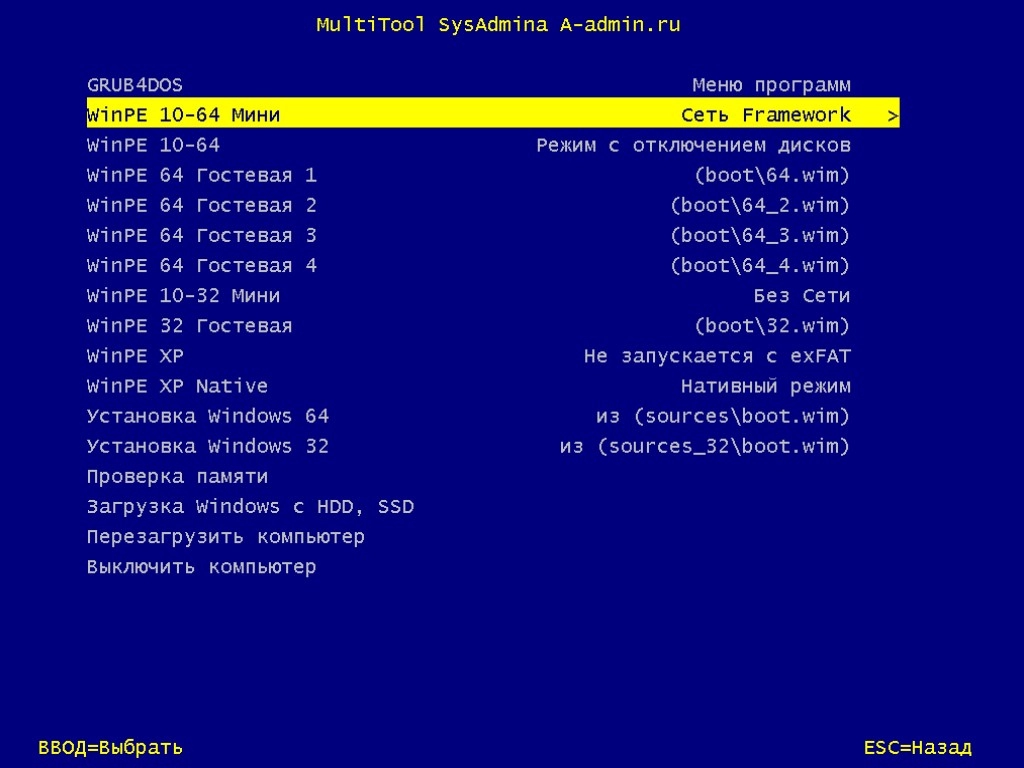
Task: Click the (boot\32.wim) text
Action: 772,325
